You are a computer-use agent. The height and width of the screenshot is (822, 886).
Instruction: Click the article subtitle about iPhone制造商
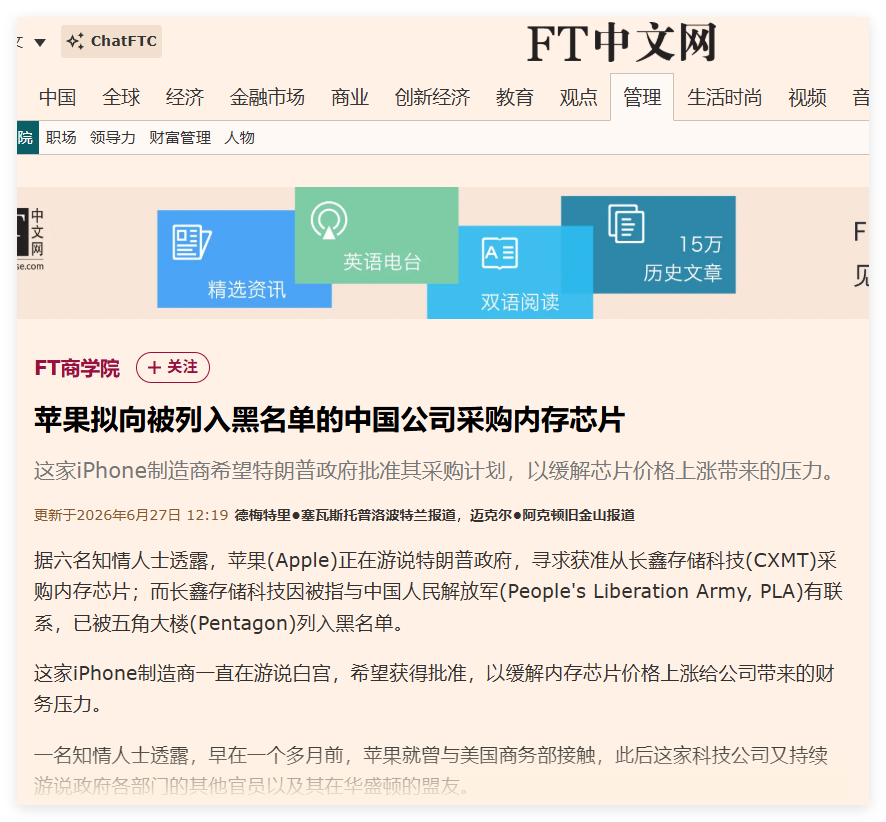[435, 471]
